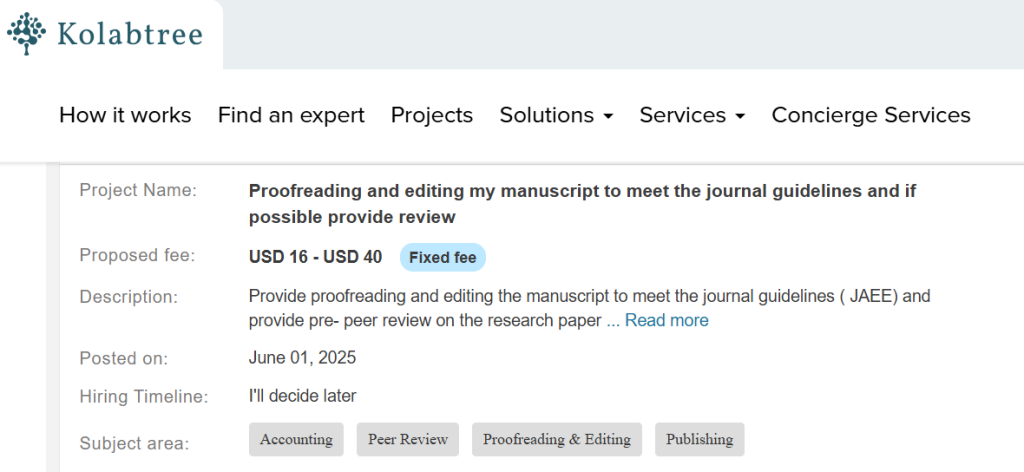Click the Proofreading & Editing tag
Viewport: 1024px width, 472px height.
click(x=556, y=439)
